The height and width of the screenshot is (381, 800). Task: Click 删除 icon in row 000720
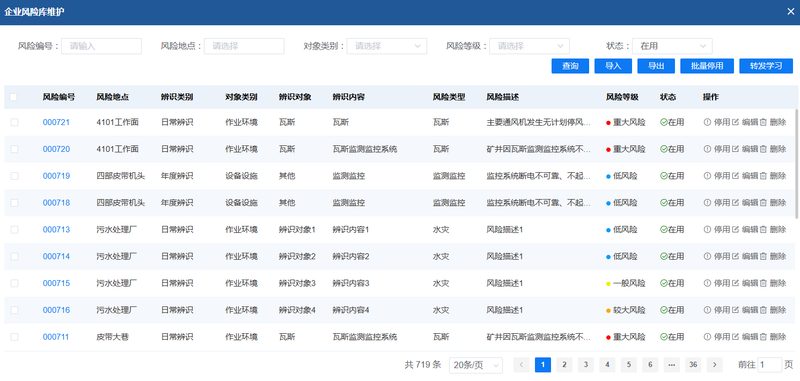click(763, 149)
